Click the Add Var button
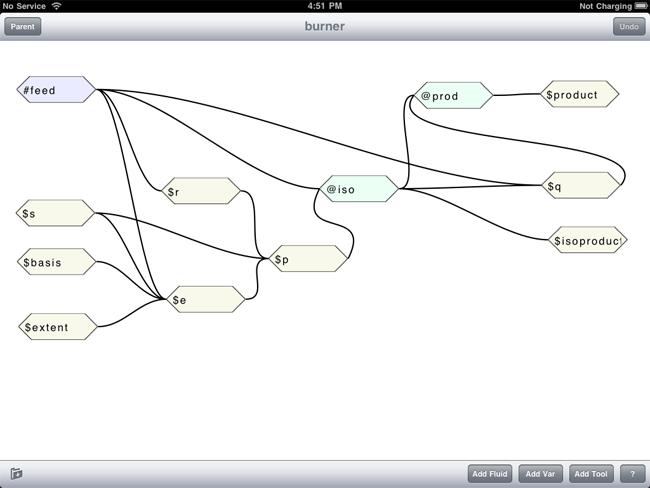This screenshot has width=650, height=488. tap(540, 474)
